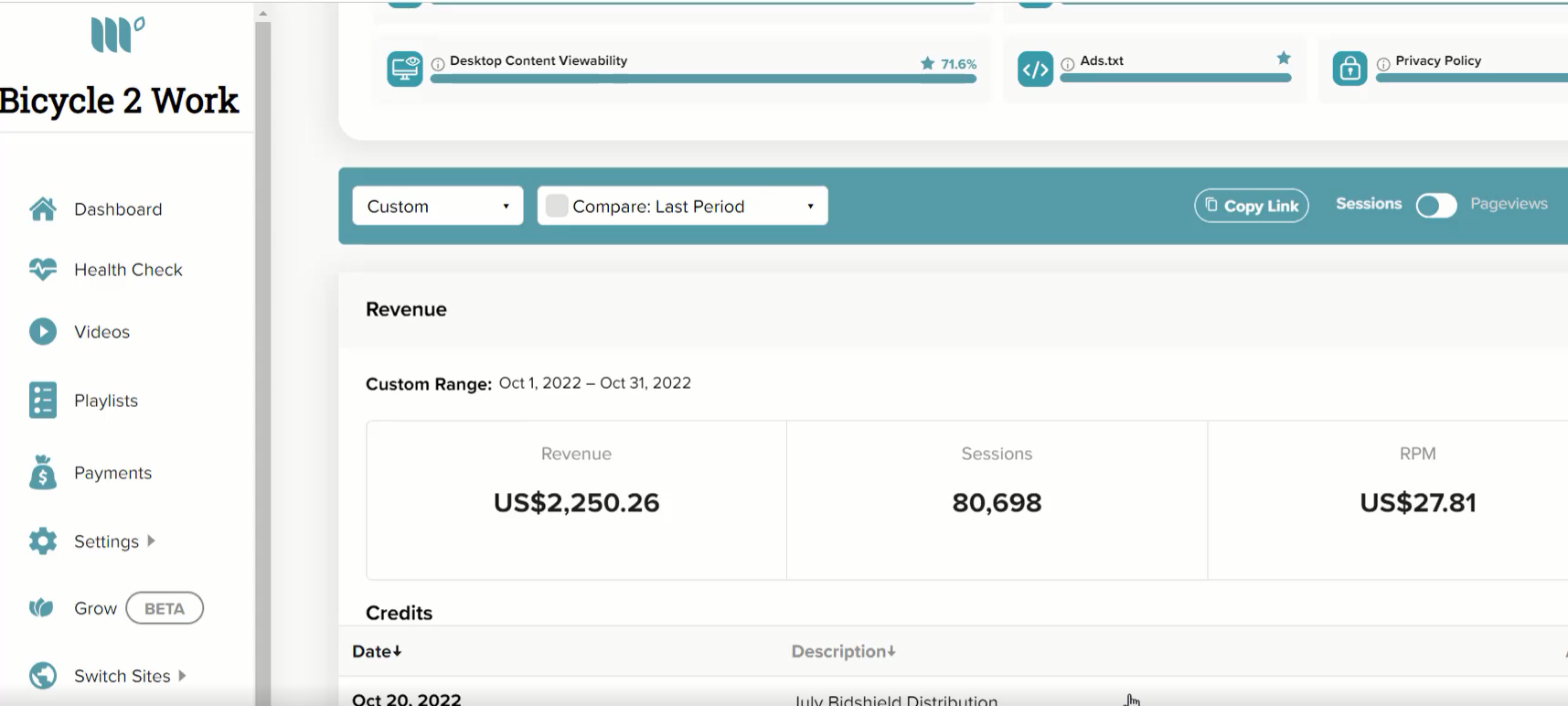Click the Playlists list icon
Screen dimensions: 1568x706
click(x=43, y=400)
